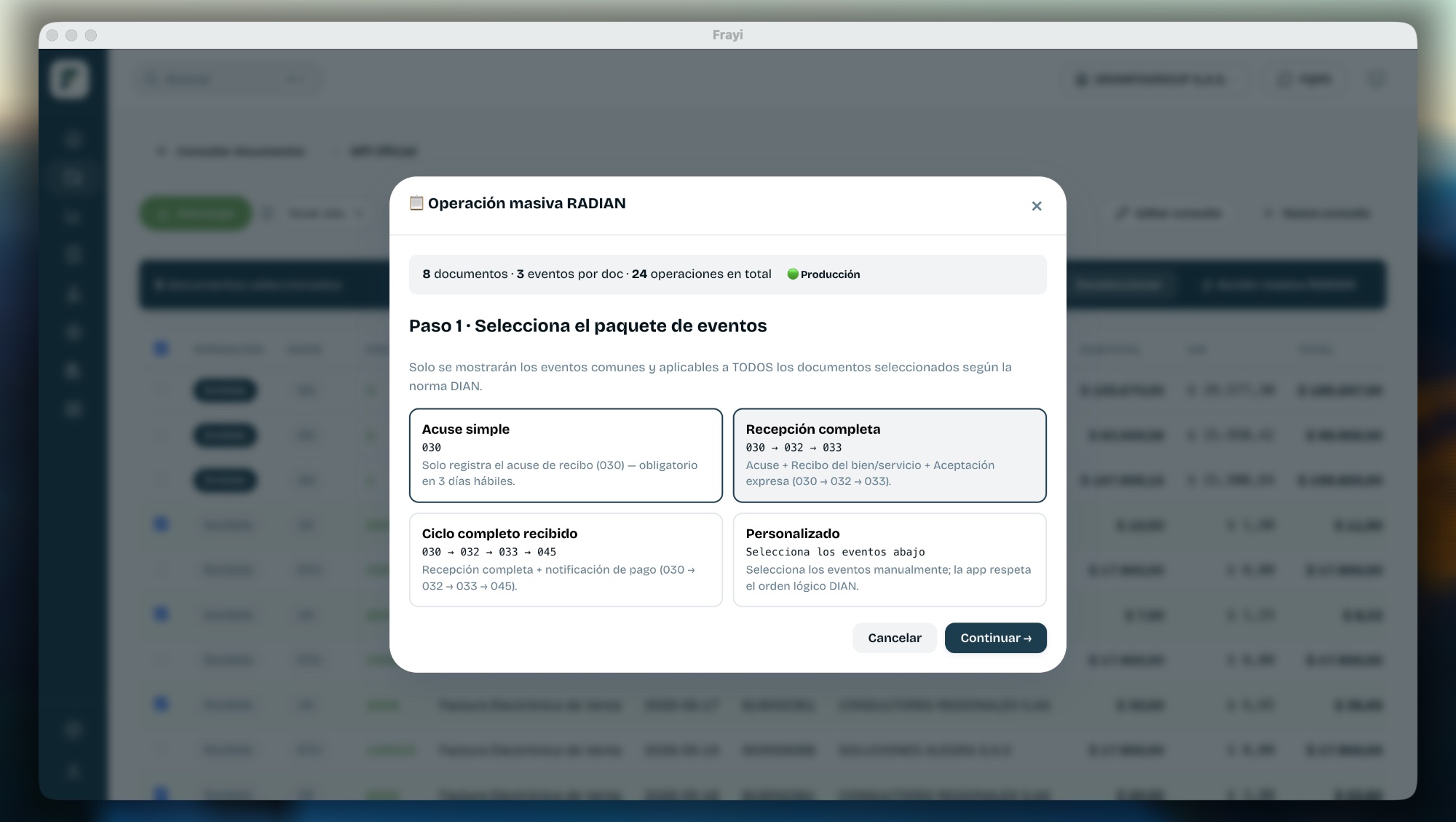This screenshot has width=1456, height=822.
Task: Click the 'Paso 1 · Selecciona el paquete de eventos' heading
Action: tap(587, 325)
